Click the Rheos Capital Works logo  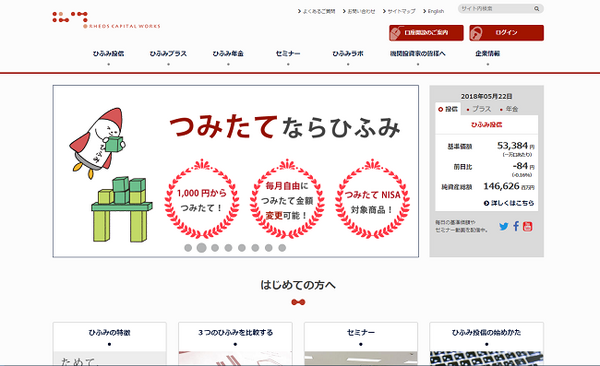tap(106, 20)
